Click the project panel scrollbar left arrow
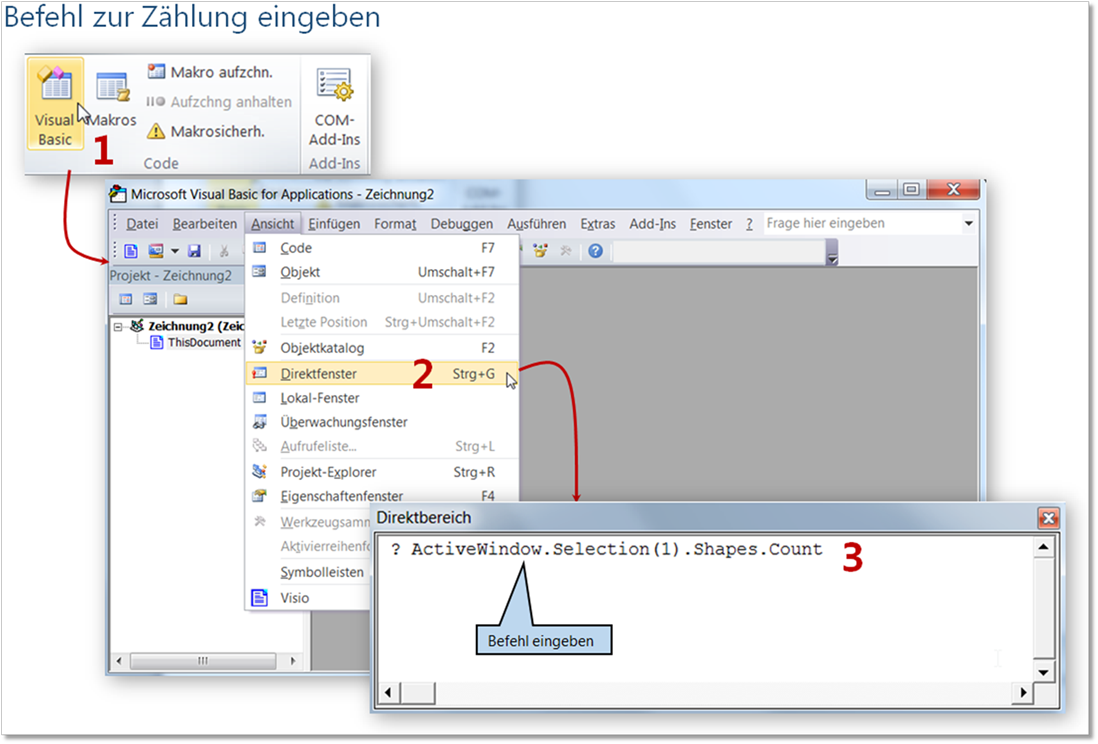Screen dimensions: 1098x744 click(x=119, y=661)
